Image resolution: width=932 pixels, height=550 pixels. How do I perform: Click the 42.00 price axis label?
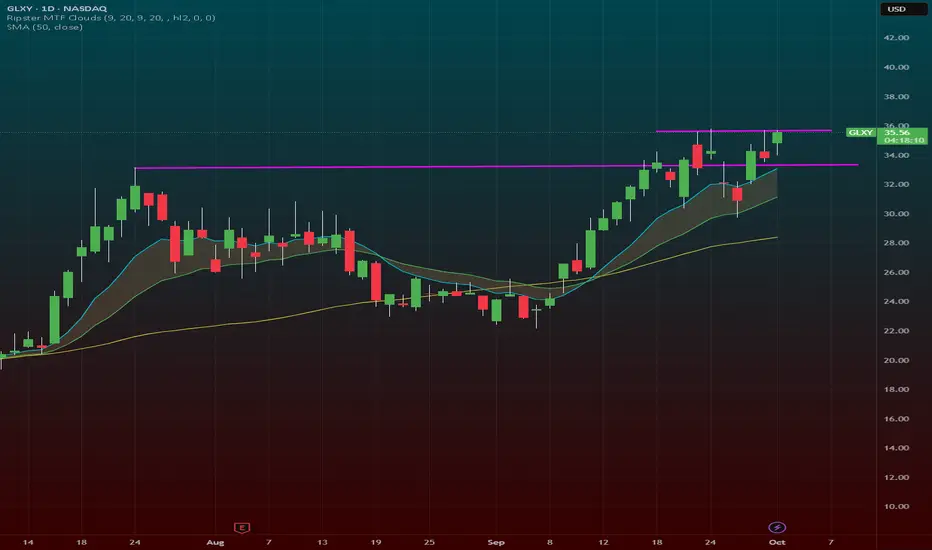[x=896, y=37]
